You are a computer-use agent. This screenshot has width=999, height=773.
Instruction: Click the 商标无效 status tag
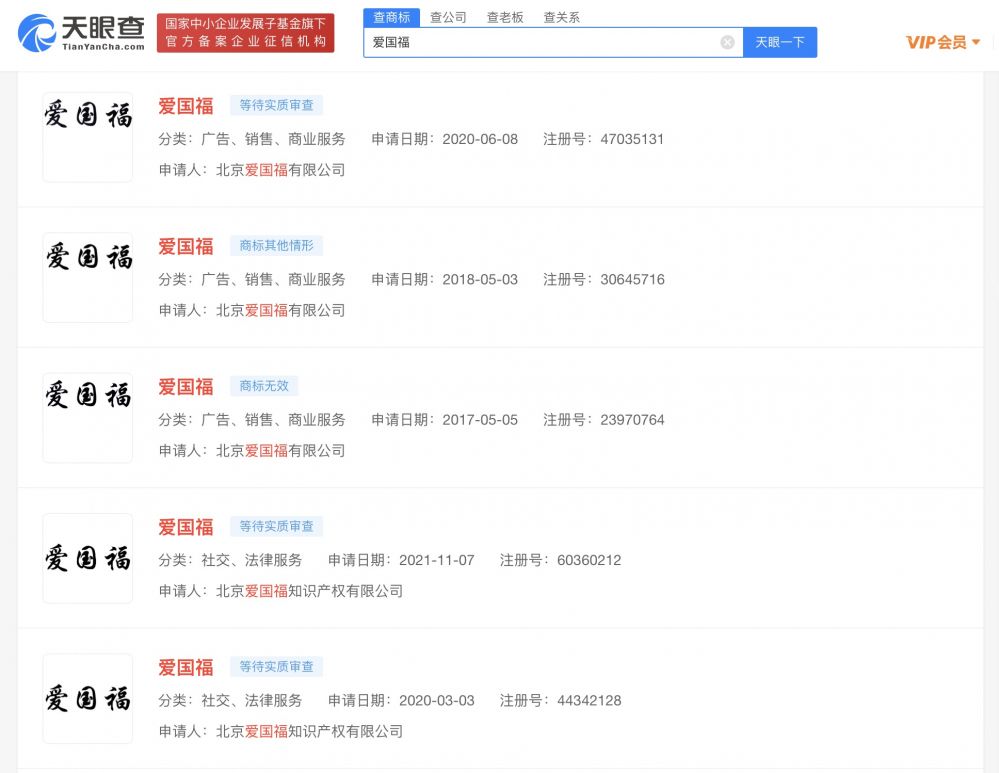(264, 386)
